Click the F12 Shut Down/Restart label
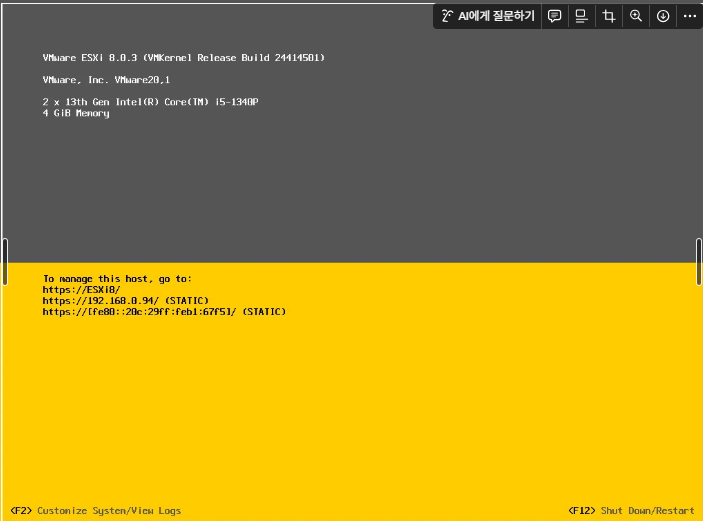 click(x=631, y=511)
